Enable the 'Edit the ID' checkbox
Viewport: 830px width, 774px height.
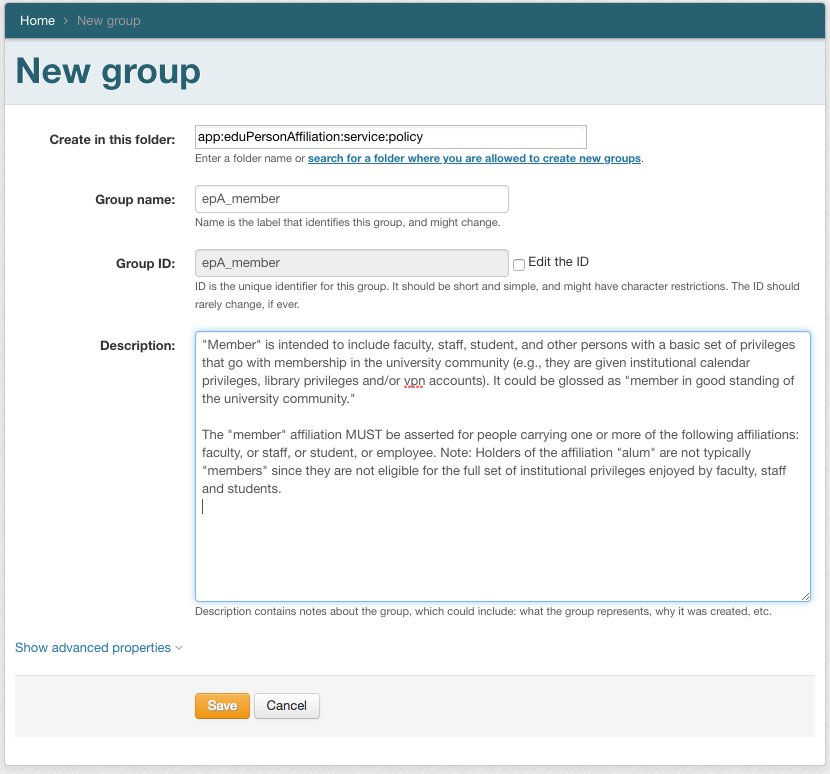[519, 265]
